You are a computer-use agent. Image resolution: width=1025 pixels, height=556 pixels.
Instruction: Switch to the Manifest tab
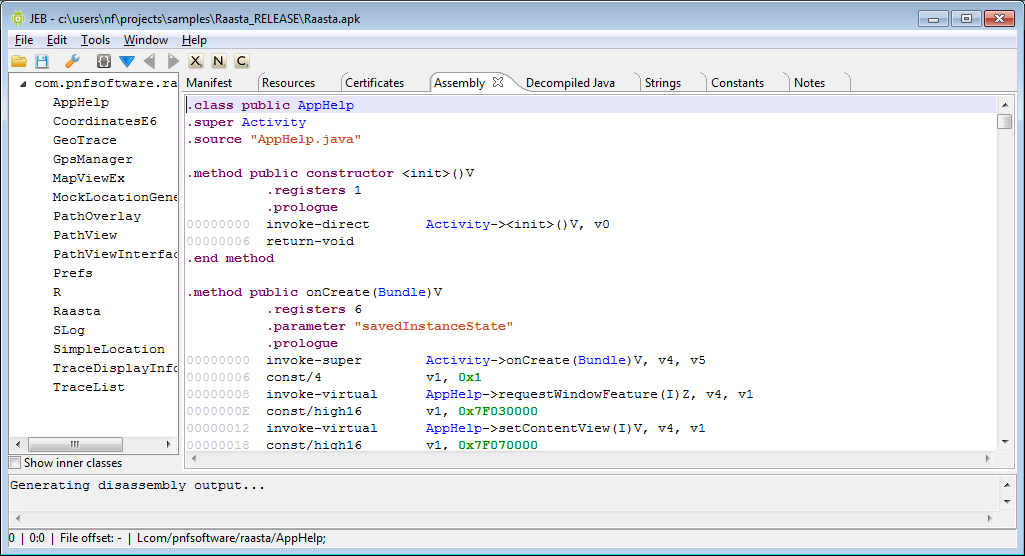(209, 83)
